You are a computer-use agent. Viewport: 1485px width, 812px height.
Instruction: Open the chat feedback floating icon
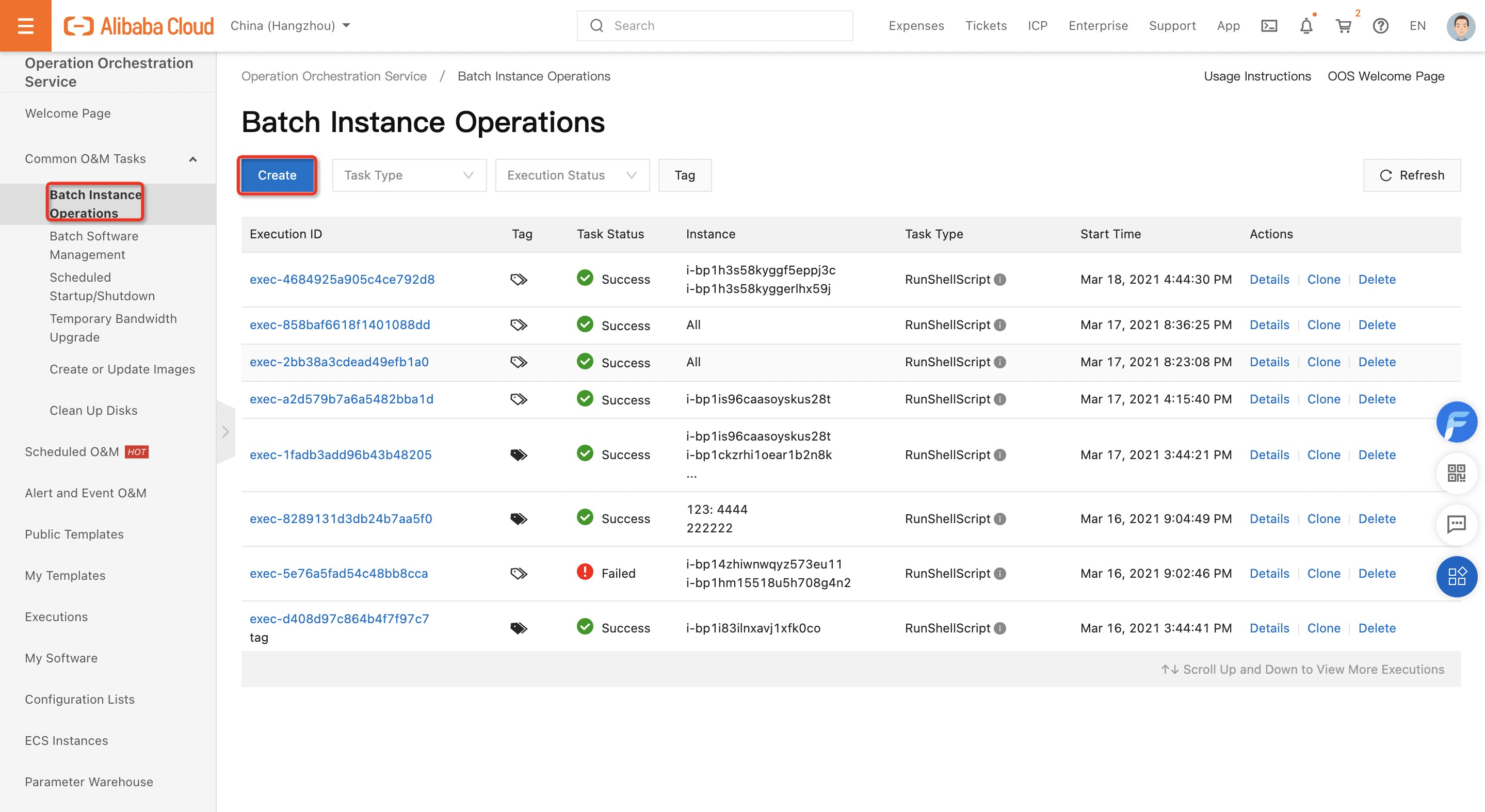pyautogui.click(x=1456, y=524)
